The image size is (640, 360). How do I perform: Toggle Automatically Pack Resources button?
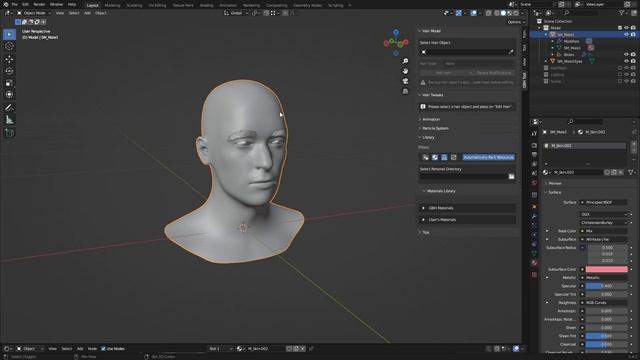488,157
